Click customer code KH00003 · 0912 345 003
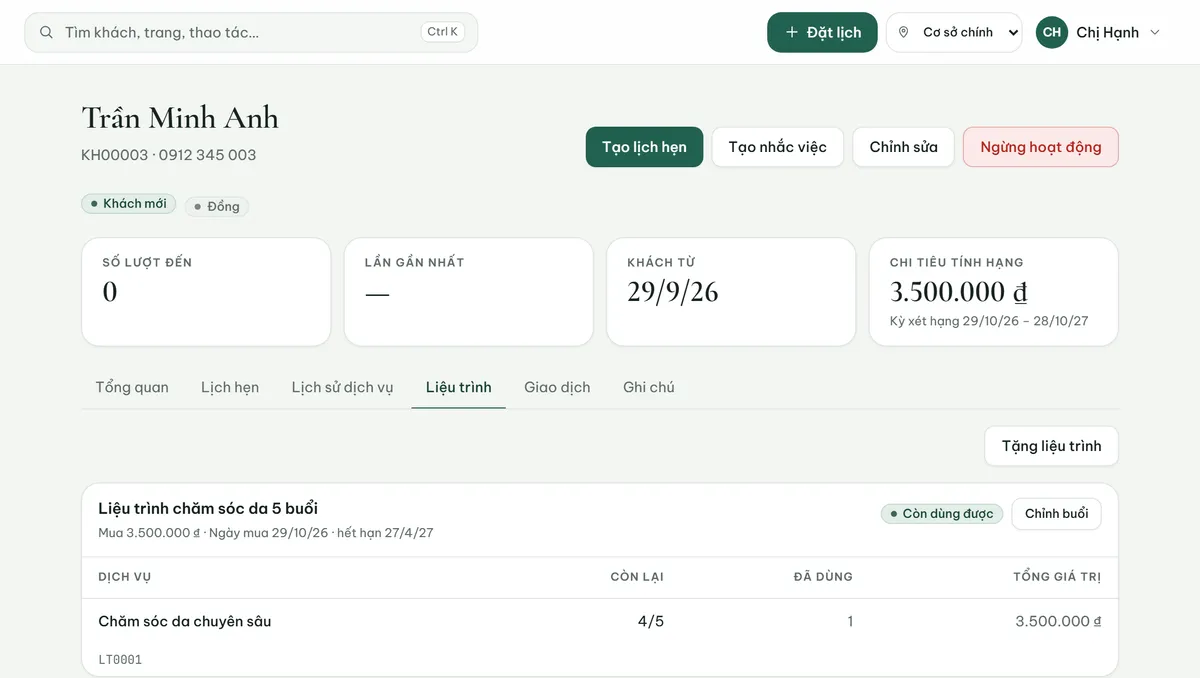This screenshot has width=1200, height=678. [169, 155]
